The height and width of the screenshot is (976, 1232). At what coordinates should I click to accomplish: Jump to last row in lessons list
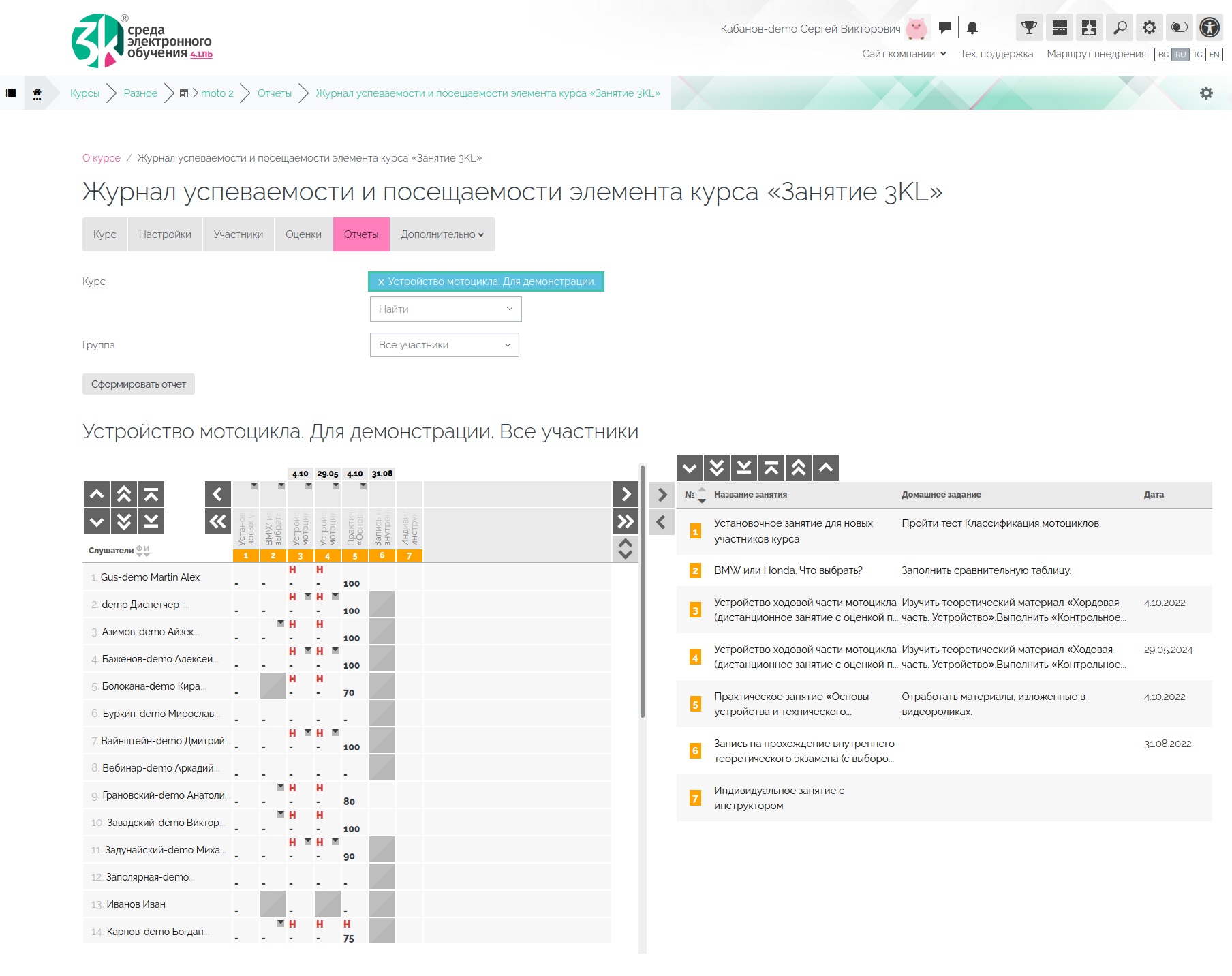tap(744, 468)
